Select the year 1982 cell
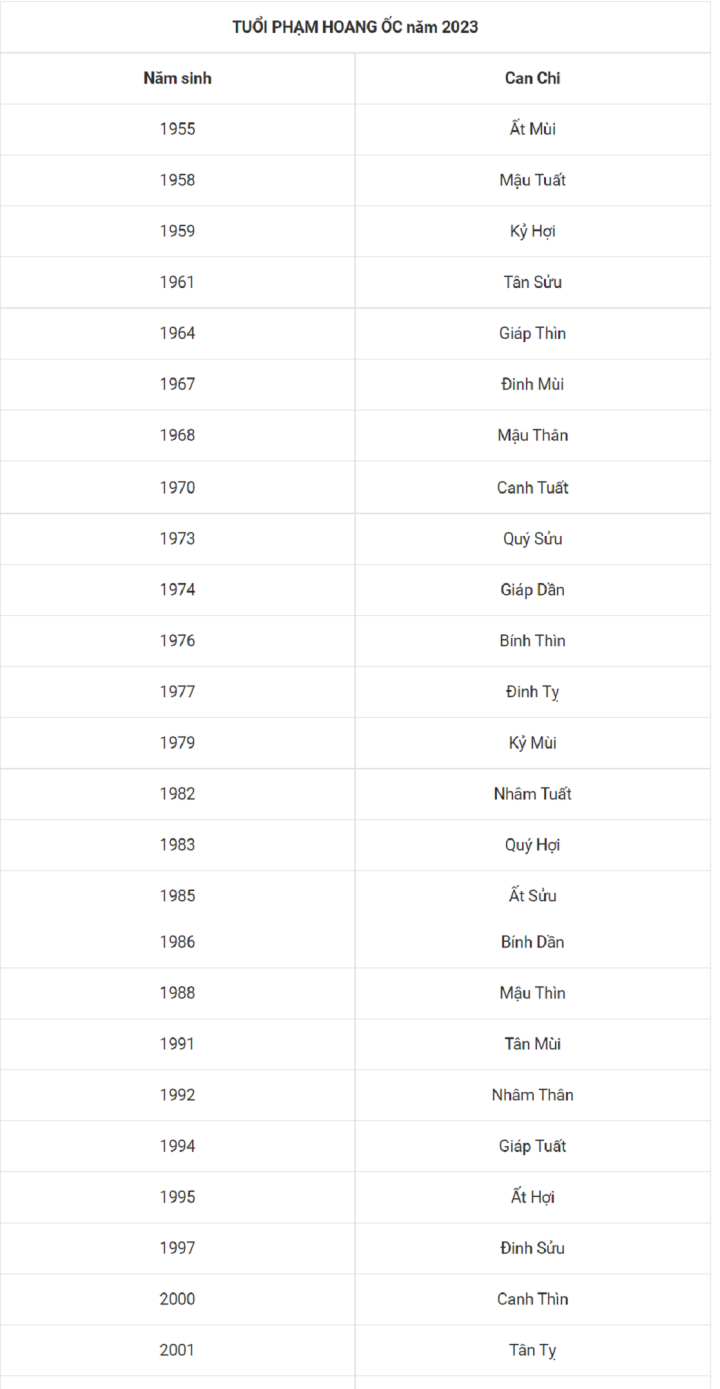The width and height of the screenshot is (720, 1389). 177,794
